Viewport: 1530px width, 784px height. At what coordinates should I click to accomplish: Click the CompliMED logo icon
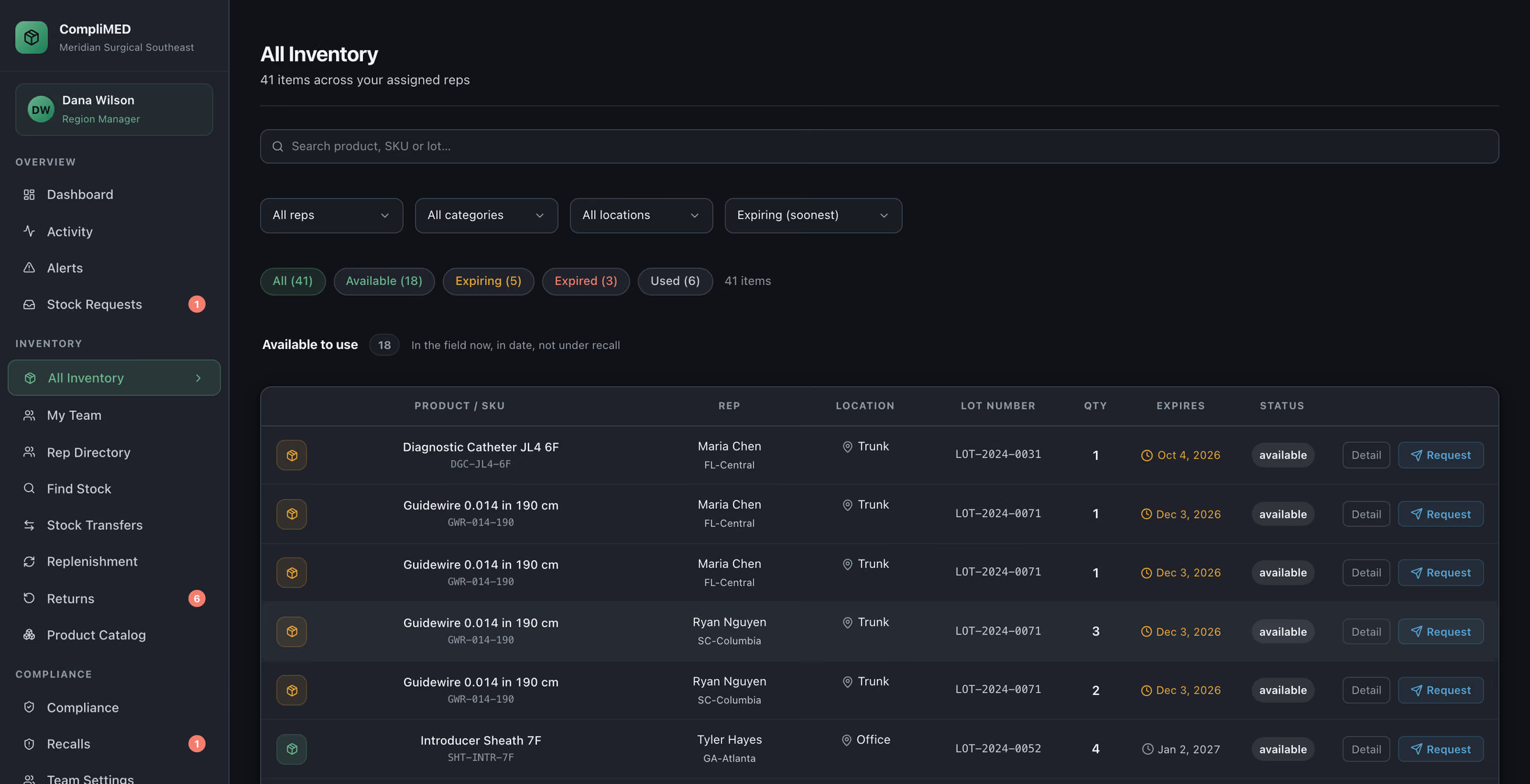tap(31, 38)
